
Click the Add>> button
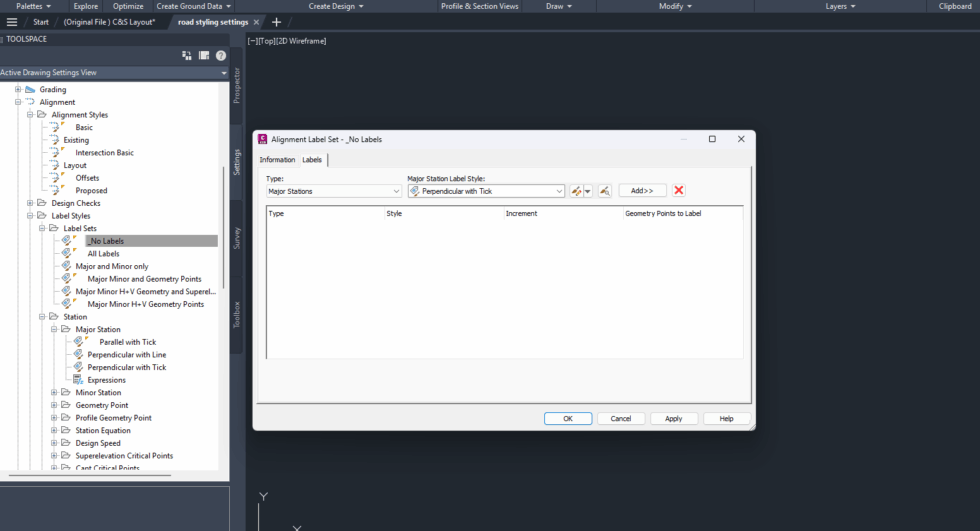642,191
